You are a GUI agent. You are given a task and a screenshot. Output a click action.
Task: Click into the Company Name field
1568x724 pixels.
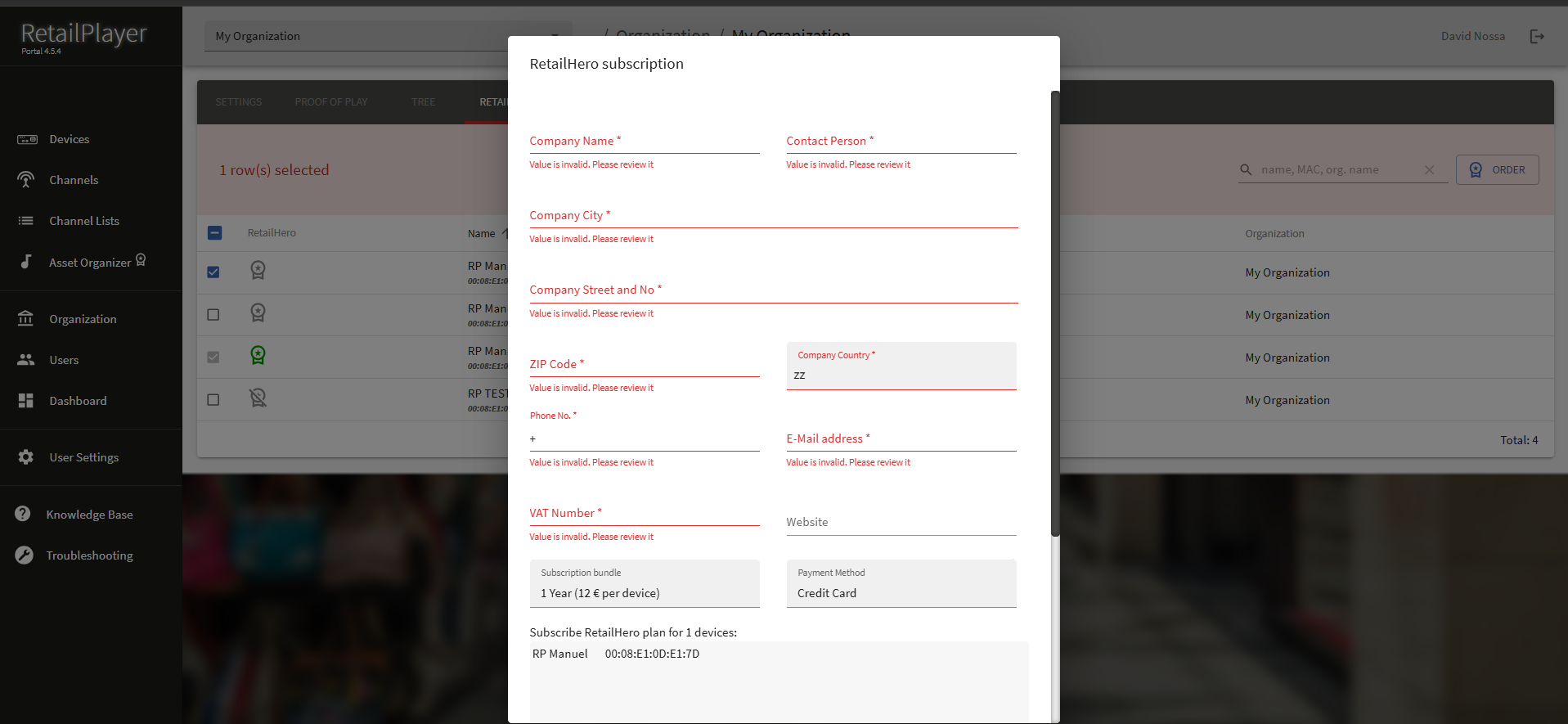tap(644, 142)
